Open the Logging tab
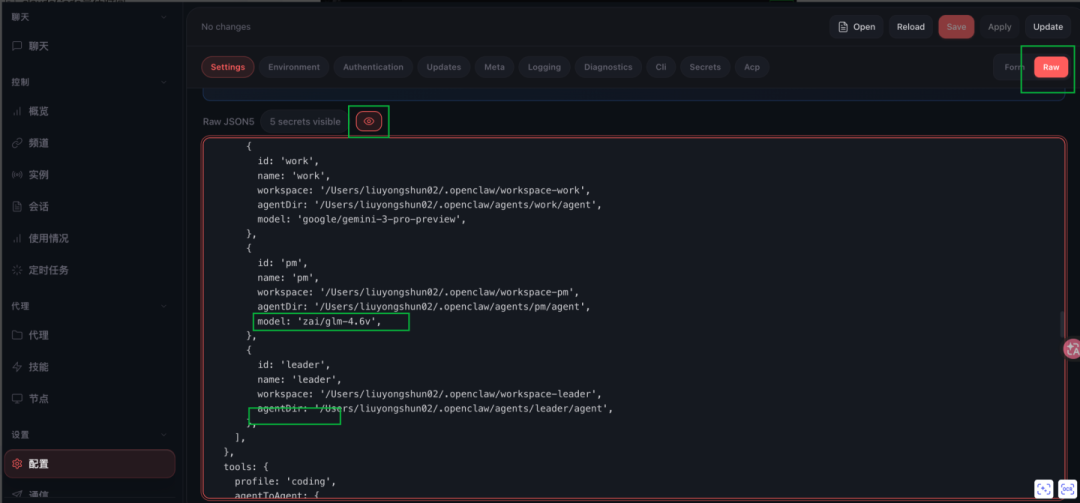This screenshot has height=503, width=1080. [544, 67]
